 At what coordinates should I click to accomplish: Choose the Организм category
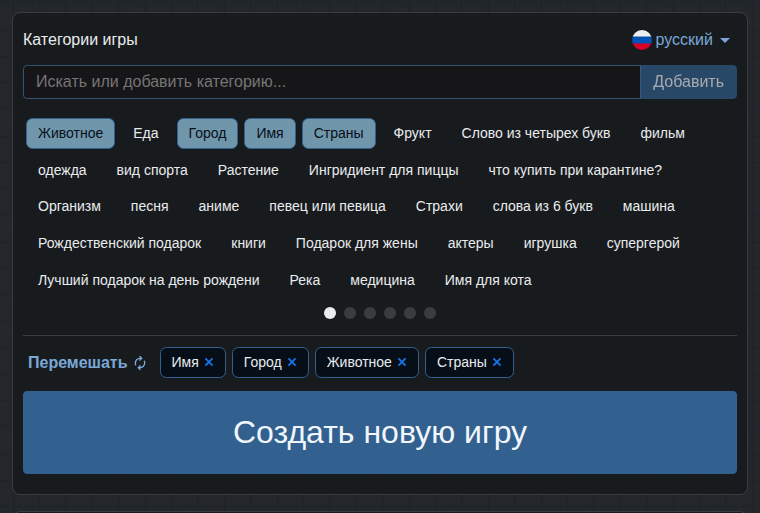point(69,207)
